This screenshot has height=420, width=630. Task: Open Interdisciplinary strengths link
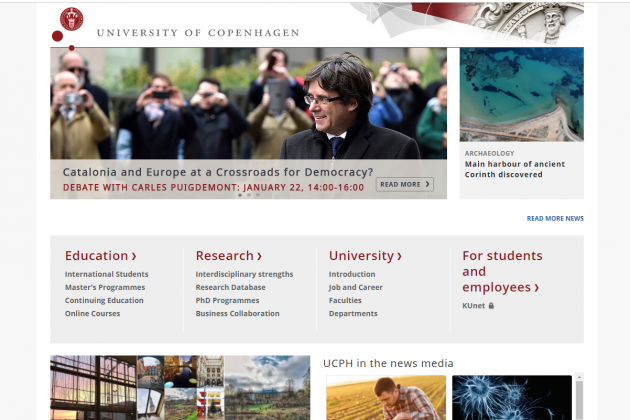pos(244,274)
